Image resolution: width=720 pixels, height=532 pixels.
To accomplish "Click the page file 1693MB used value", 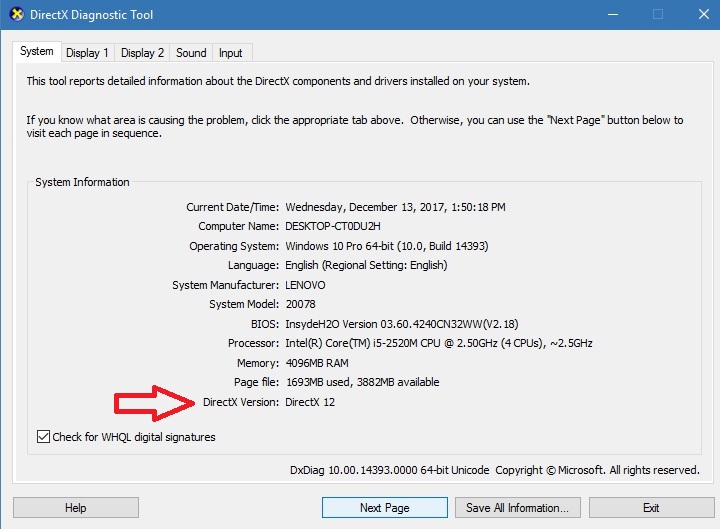I will pyautogui.click(x=362, y=382).
